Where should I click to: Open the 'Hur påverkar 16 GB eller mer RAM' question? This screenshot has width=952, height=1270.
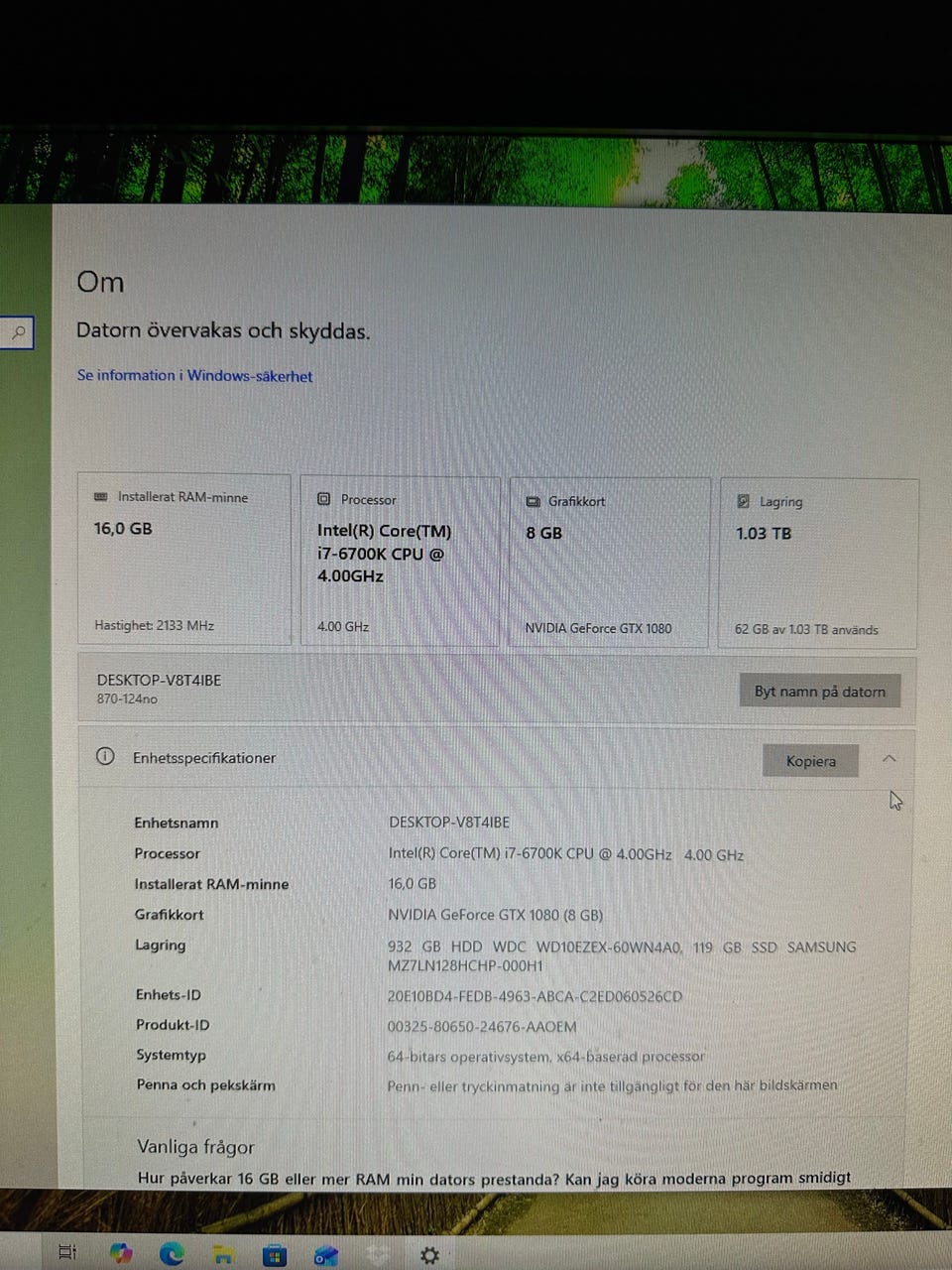point(494,1178)
